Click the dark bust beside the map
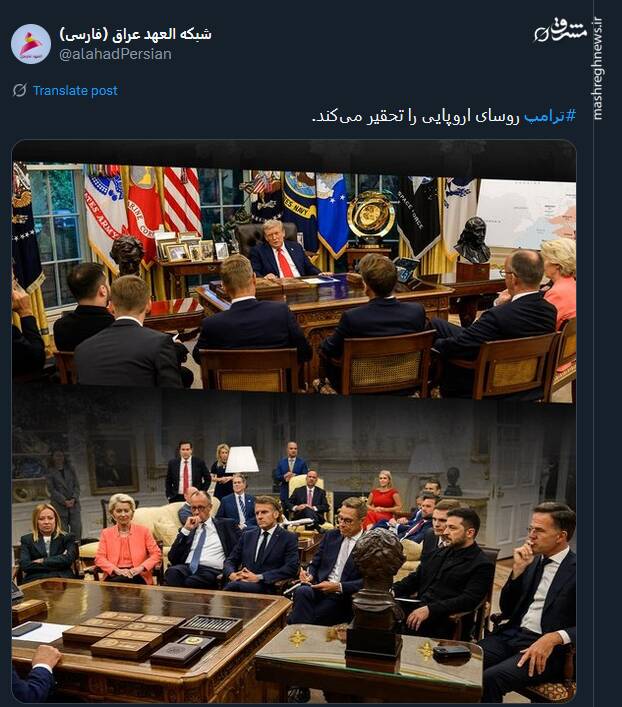Viewport: 622px width, 707px height. 472,240
